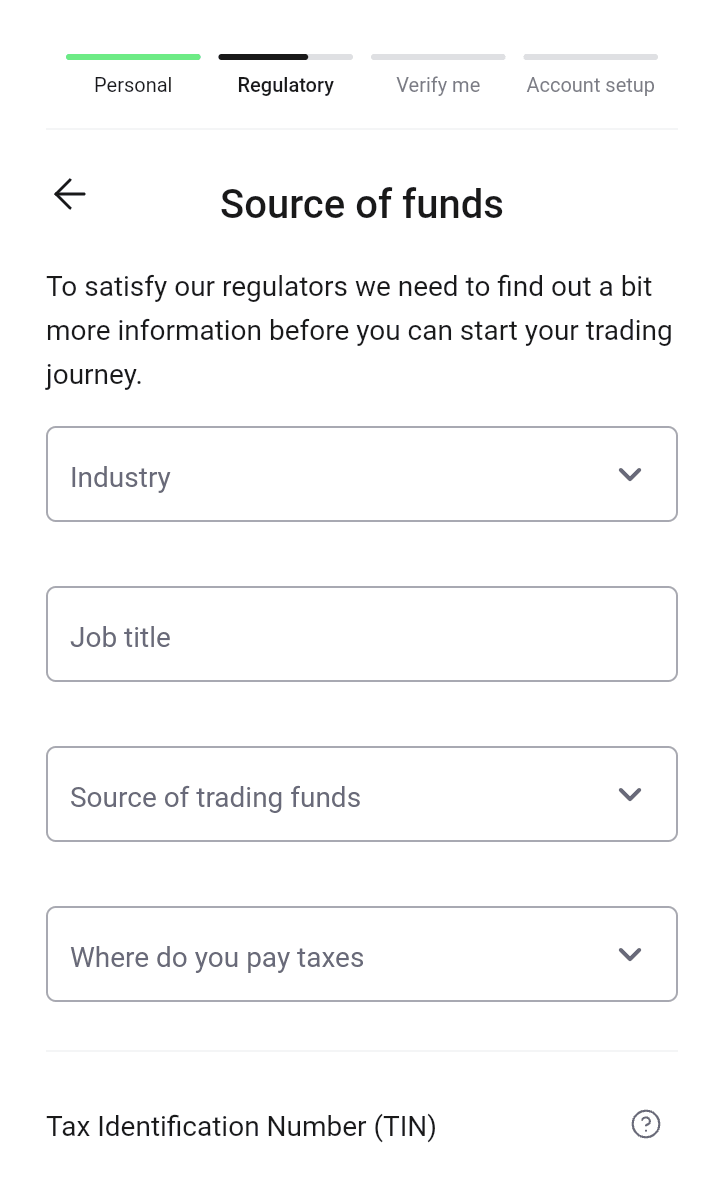Click the Where do you pay taxes chevron icon
The height and width of the screenshot is (1184, 712).
click(630, 954)
